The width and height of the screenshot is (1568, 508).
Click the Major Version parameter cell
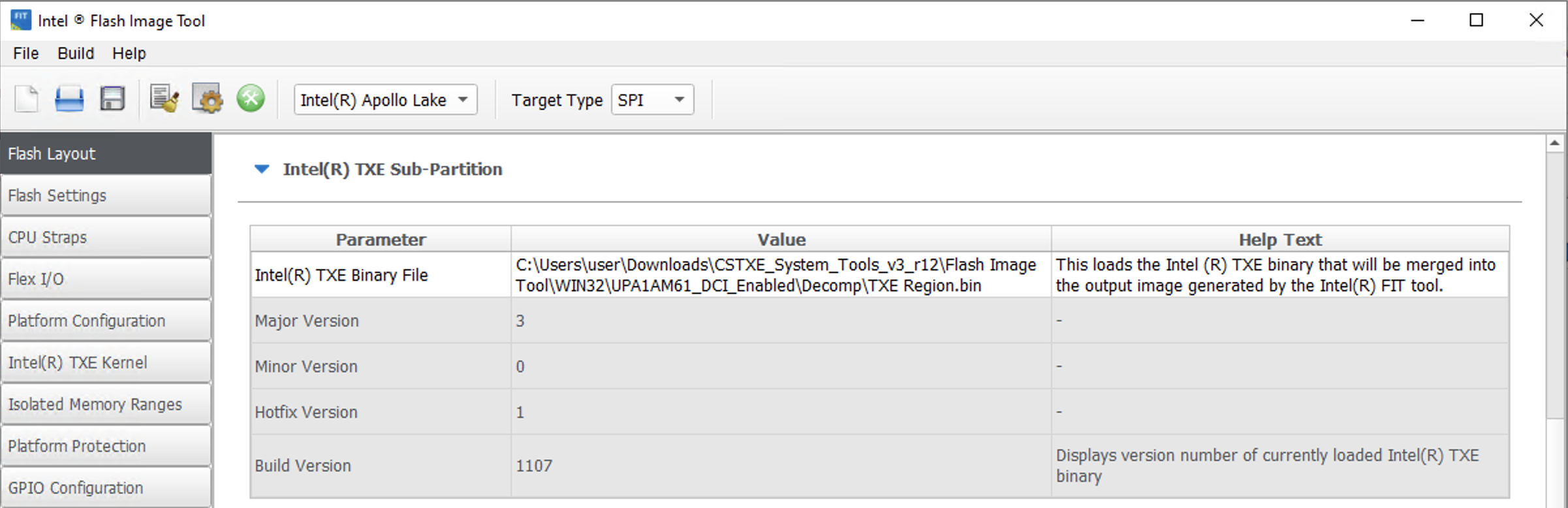(381, 321)
